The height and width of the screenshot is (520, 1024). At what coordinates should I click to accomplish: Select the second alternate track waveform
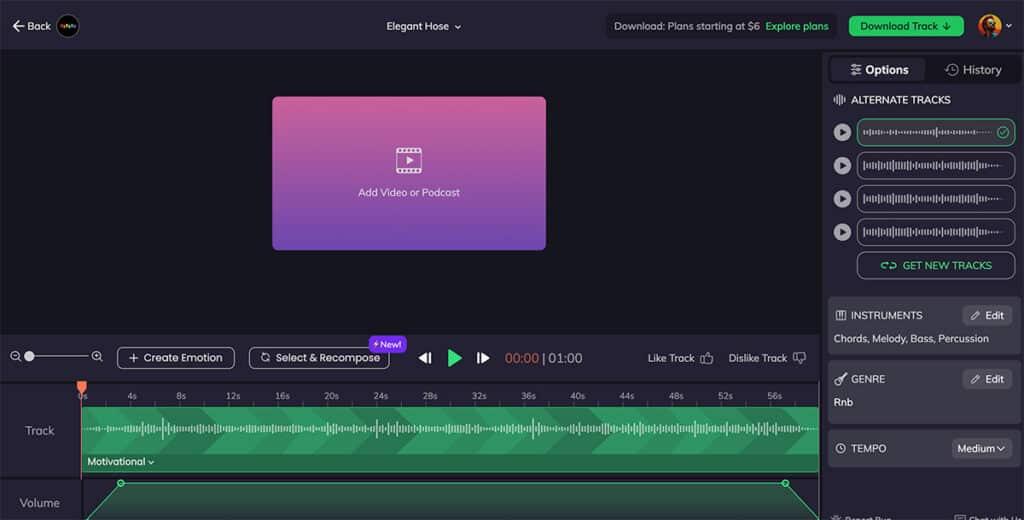coord(936,165)
